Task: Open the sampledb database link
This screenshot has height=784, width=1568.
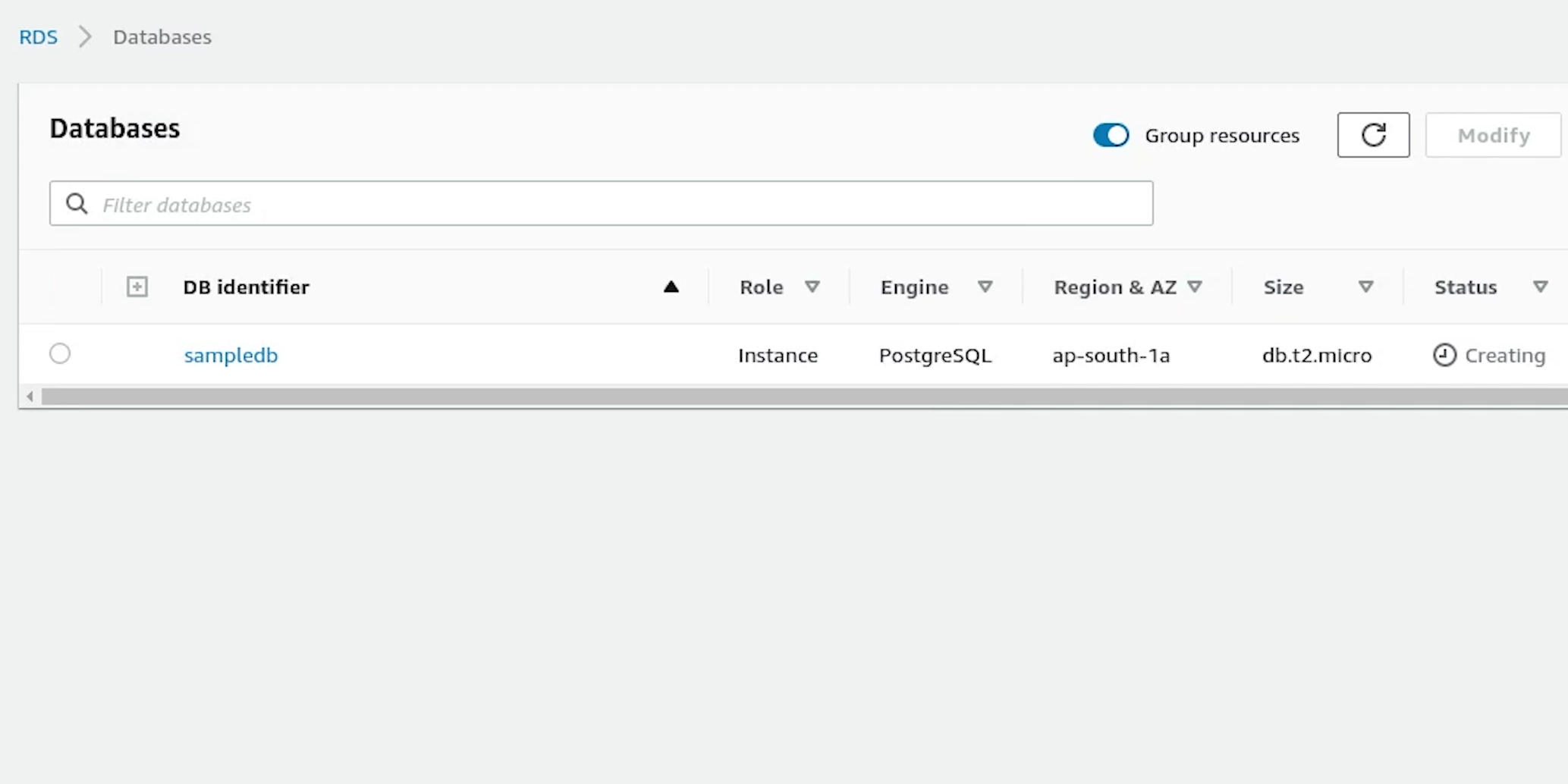Action: click(x=231, y=355)
